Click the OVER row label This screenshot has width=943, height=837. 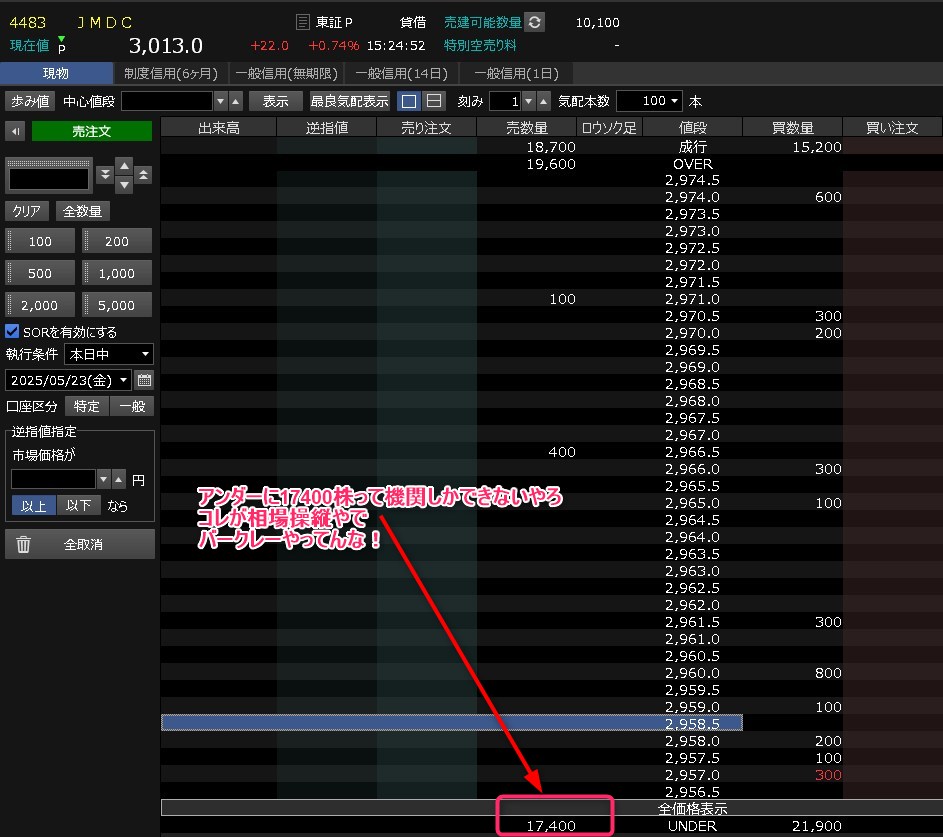(693, 164)
